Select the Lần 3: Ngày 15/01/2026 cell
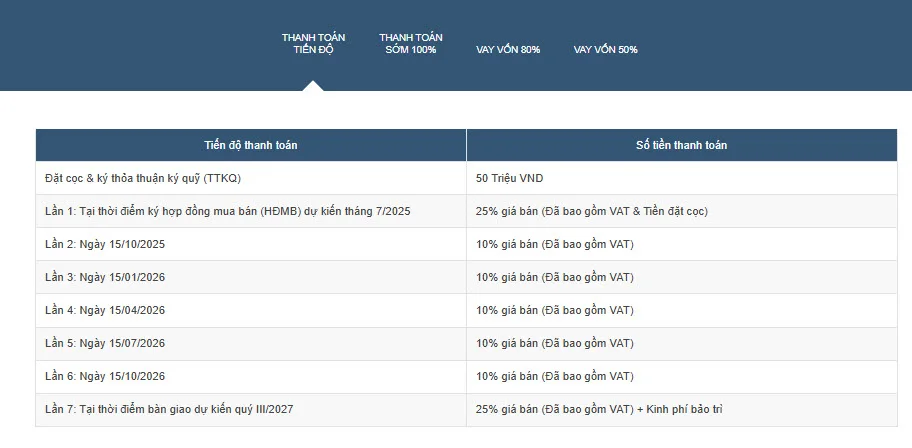 coord(105,277)
